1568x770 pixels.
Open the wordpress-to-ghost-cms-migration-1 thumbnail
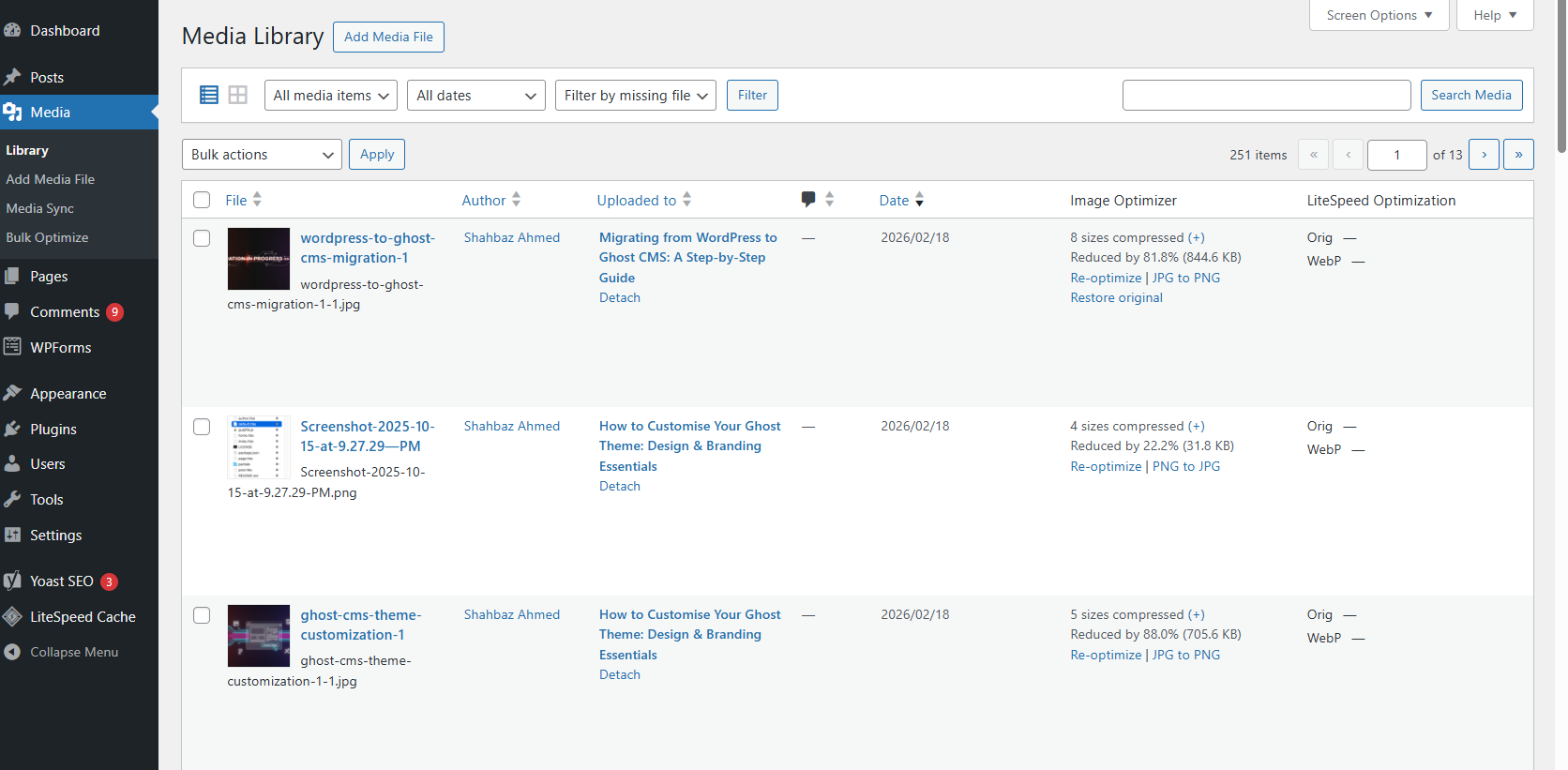(259, 259)
